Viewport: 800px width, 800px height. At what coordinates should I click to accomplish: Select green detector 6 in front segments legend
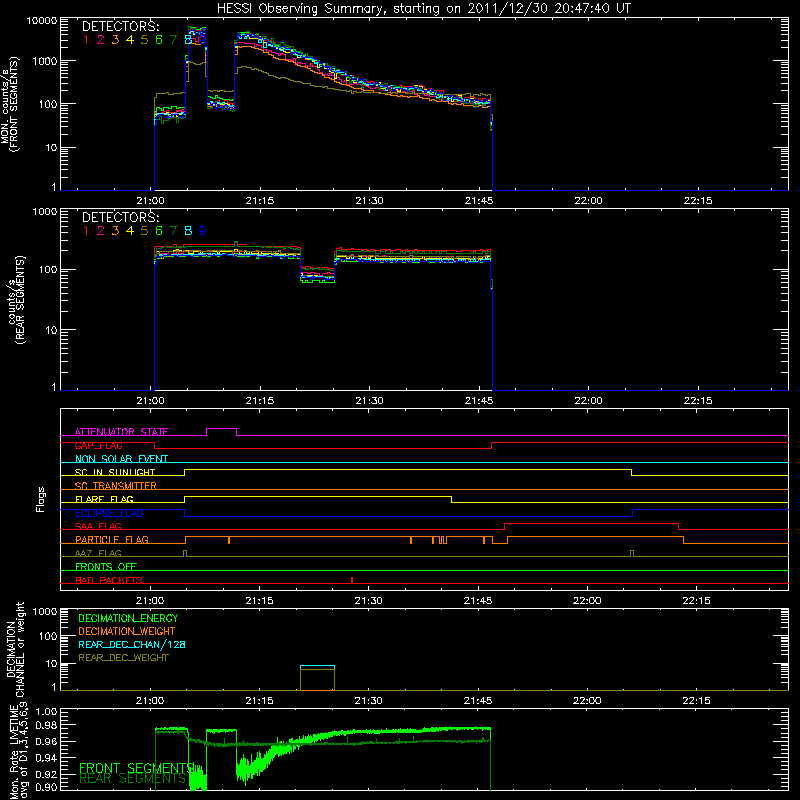tap(159, 39)
